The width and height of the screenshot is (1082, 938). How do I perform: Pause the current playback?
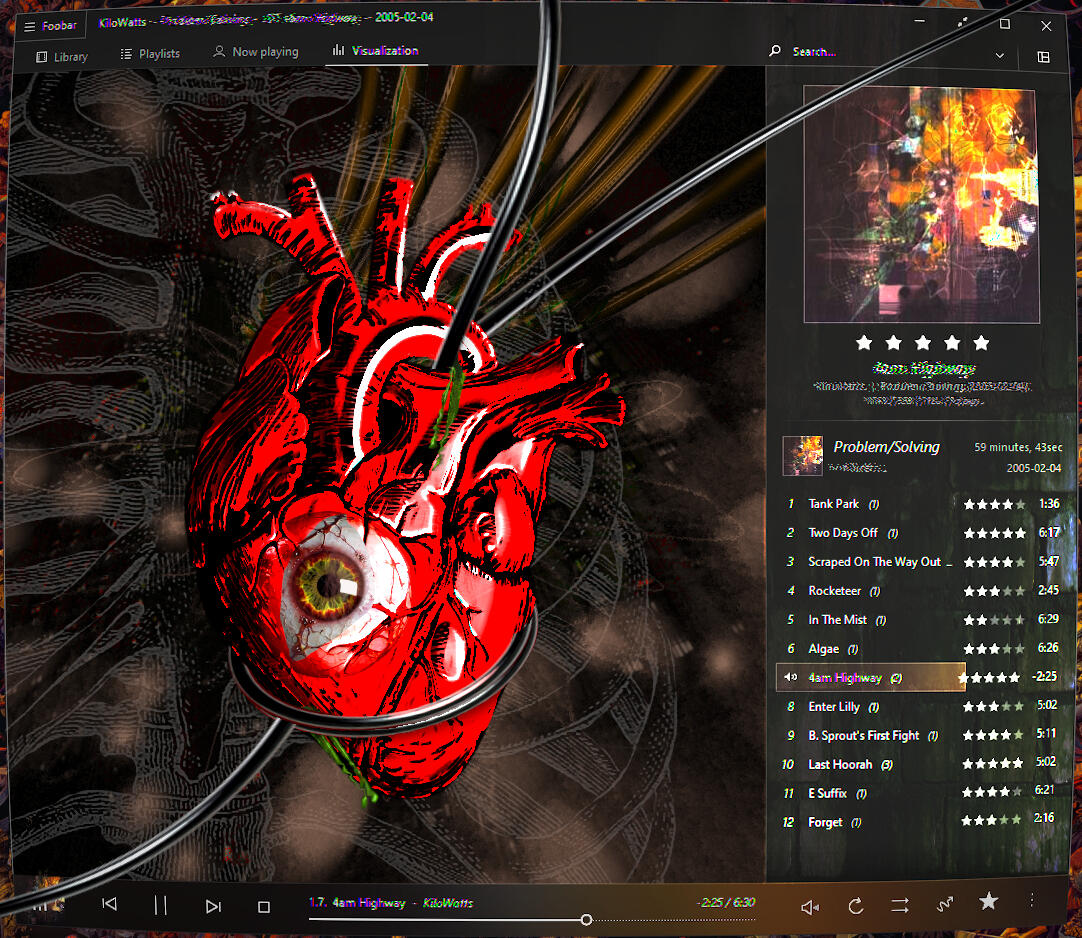click(160, 905)
